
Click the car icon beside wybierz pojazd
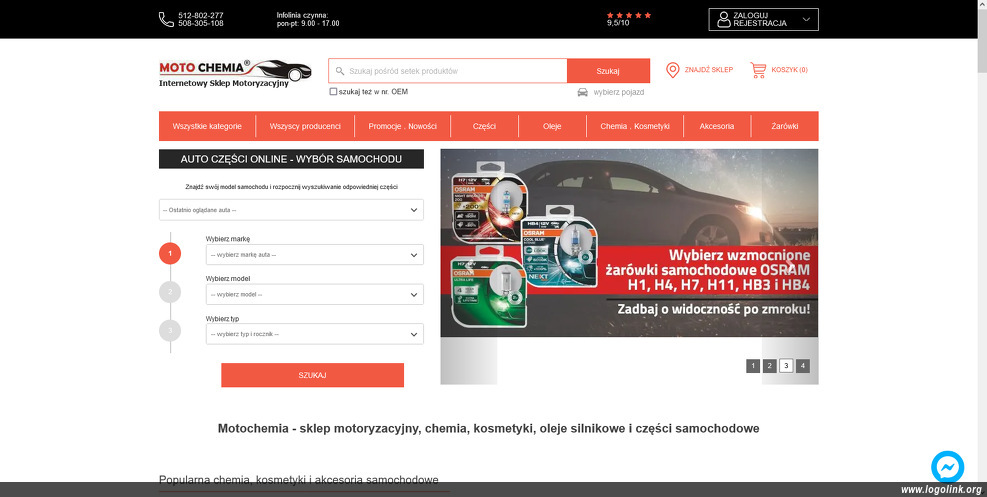click(x=583, y=92)
